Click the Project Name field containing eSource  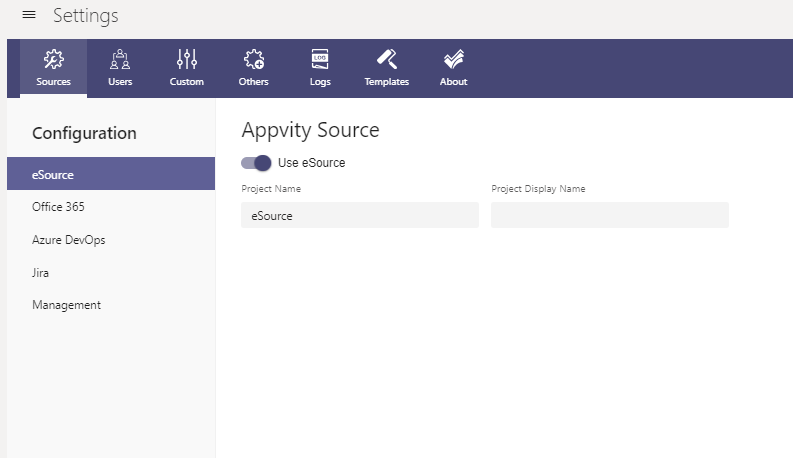359,215
